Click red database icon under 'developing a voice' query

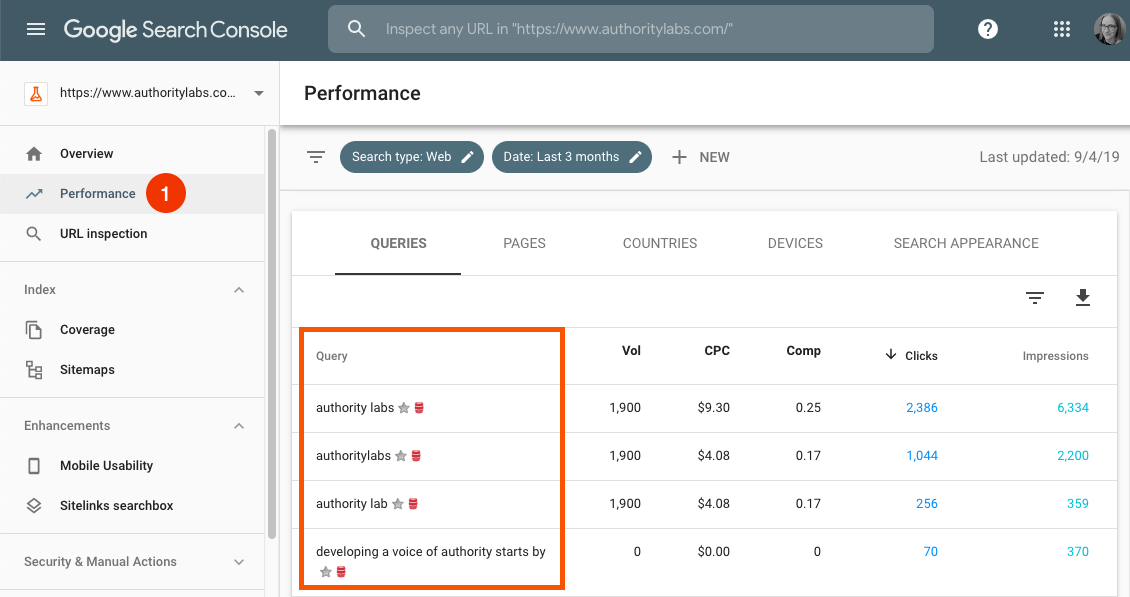click(342, 572)
